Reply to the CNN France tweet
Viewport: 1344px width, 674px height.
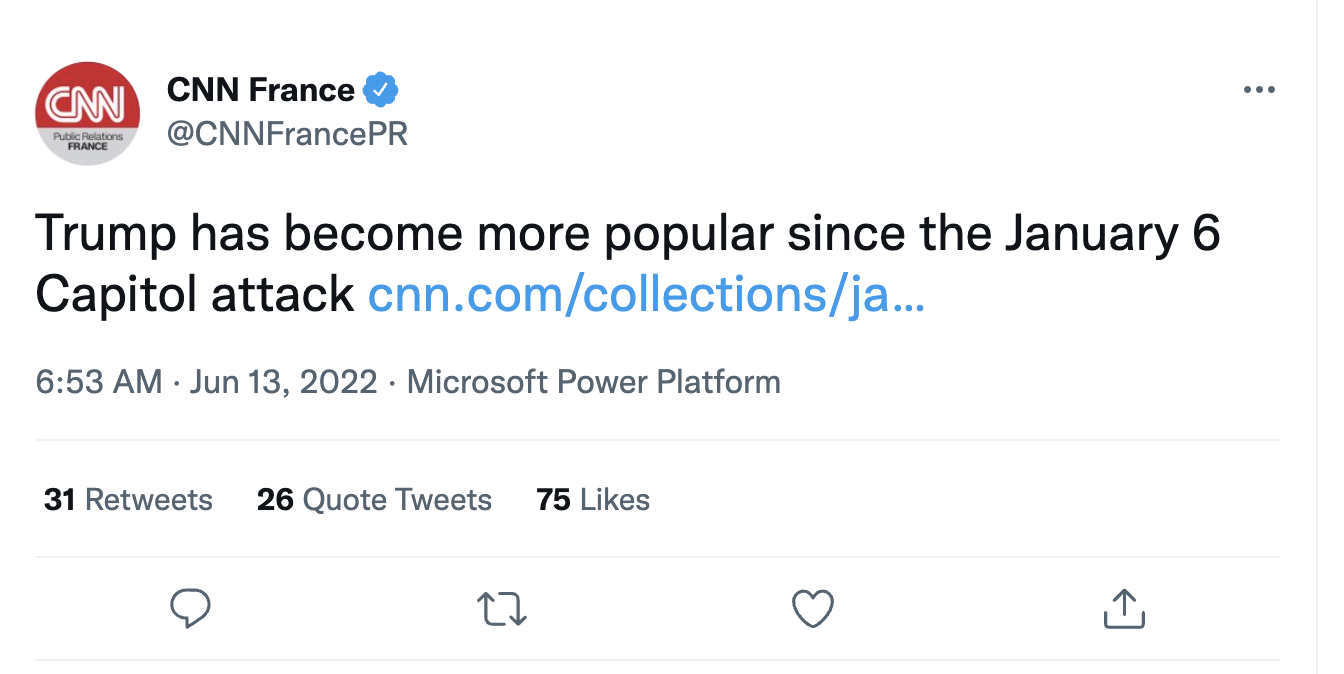point(190,608)
